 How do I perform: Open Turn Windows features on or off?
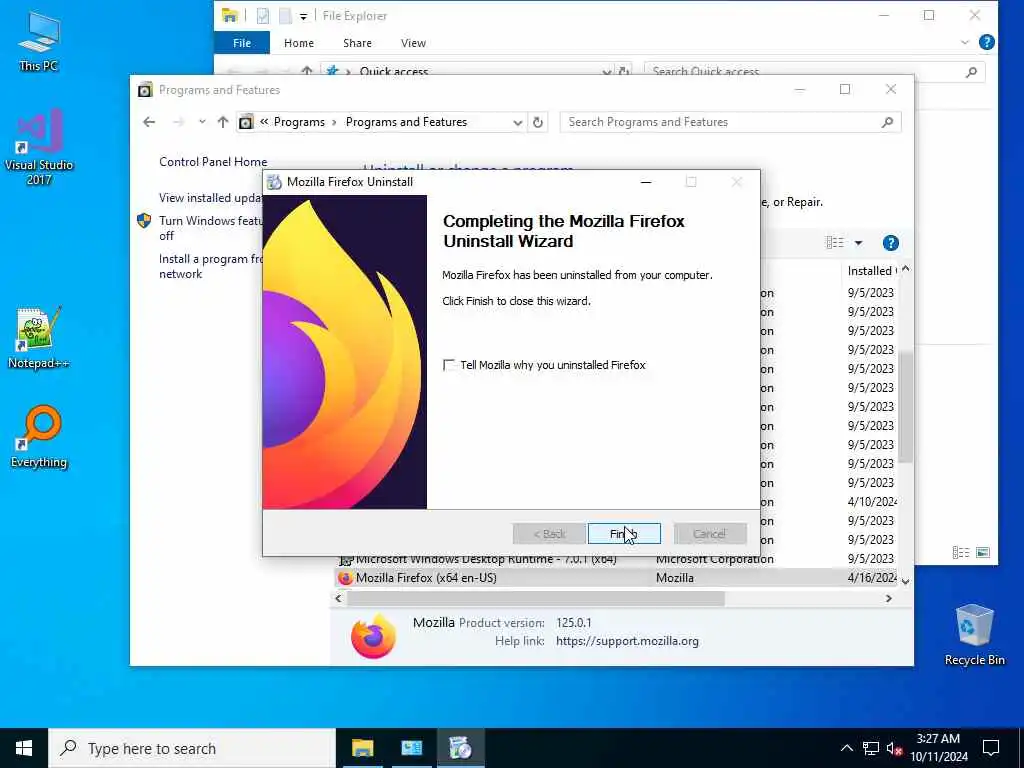tap(210, 228)
